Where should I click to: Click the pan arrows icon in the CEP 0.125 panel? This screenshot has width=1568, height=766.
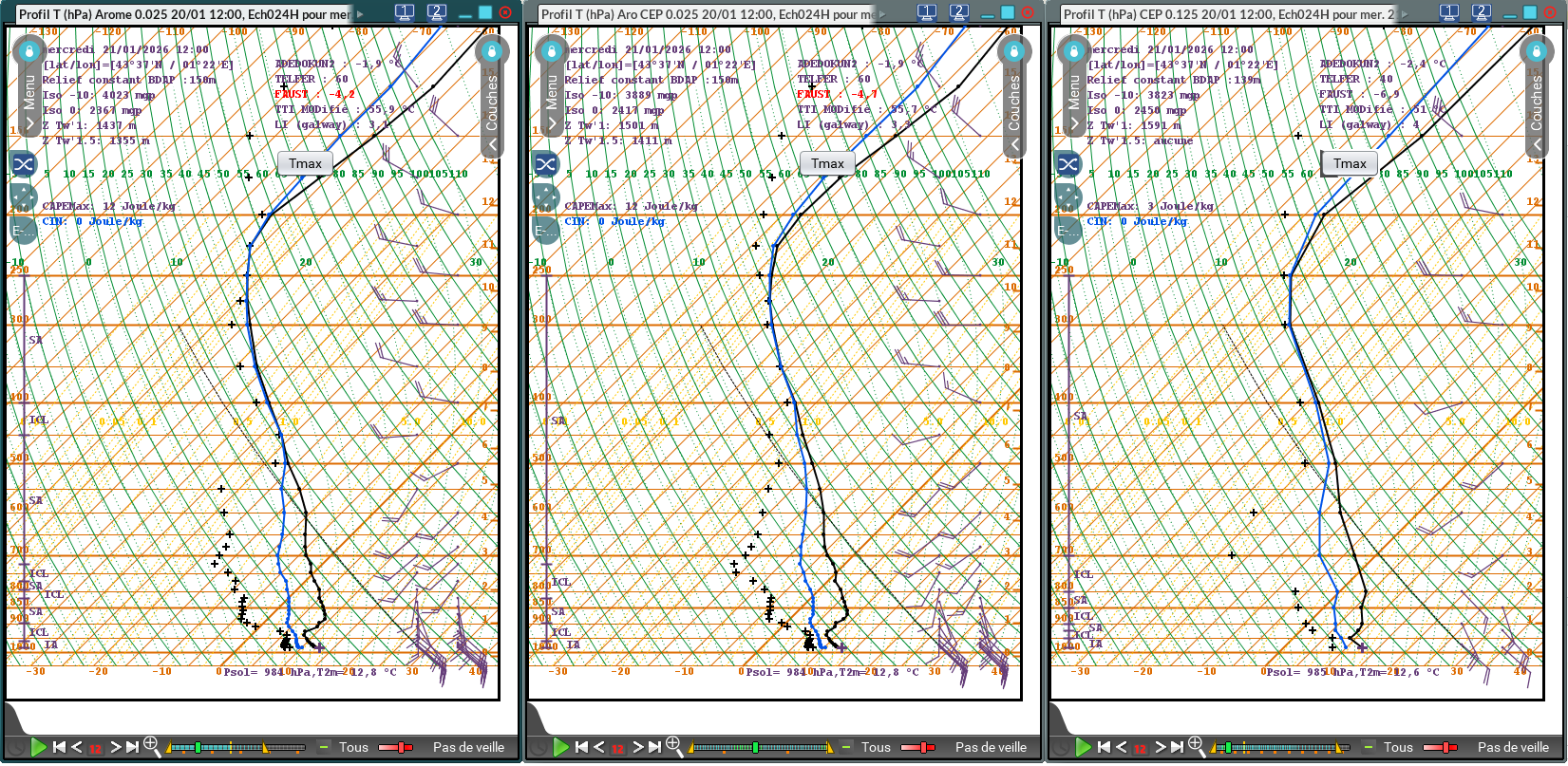click(x=1068, y=198)
